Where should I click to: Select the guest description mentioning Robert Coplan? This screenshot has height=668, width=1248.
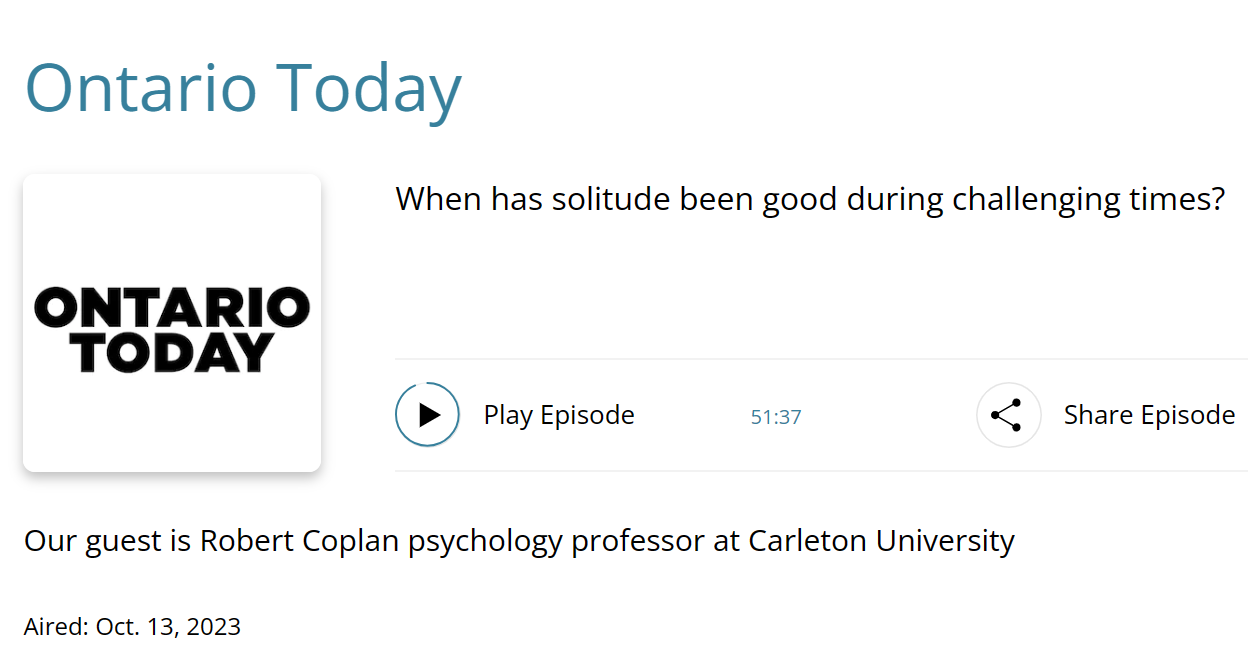[x=518, y=540]
